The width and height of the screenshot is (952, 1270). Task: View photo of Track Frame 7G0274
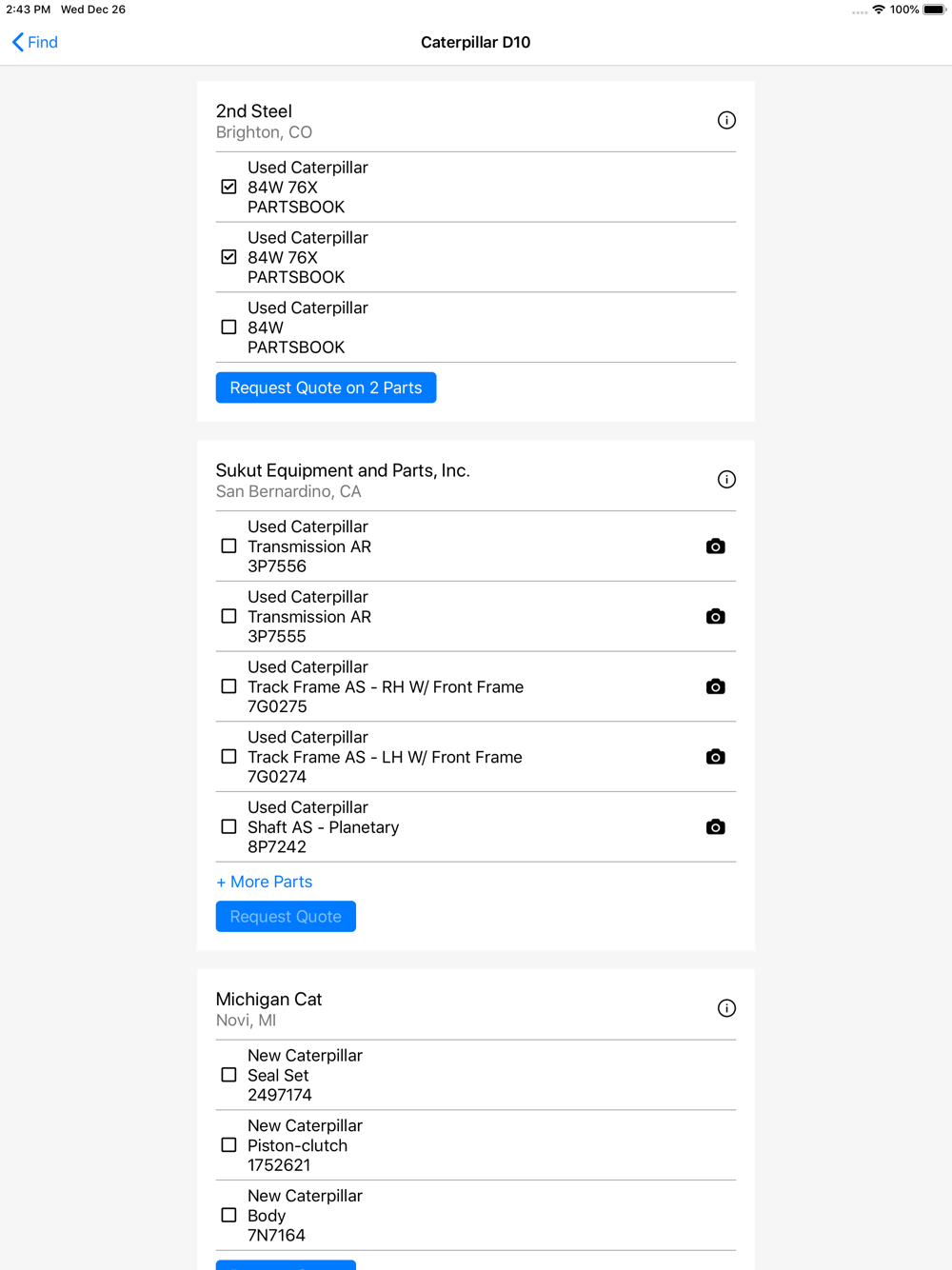(716, 757)
